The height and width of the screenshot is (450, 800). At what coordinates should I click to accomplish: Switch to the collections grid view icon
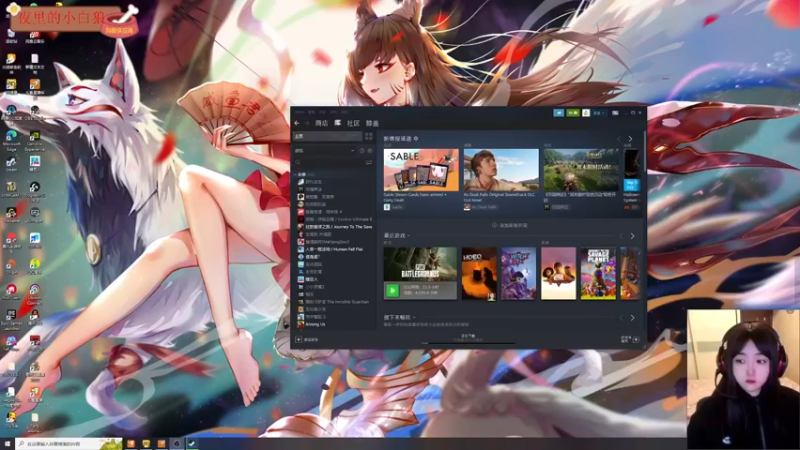coord(368,136)
